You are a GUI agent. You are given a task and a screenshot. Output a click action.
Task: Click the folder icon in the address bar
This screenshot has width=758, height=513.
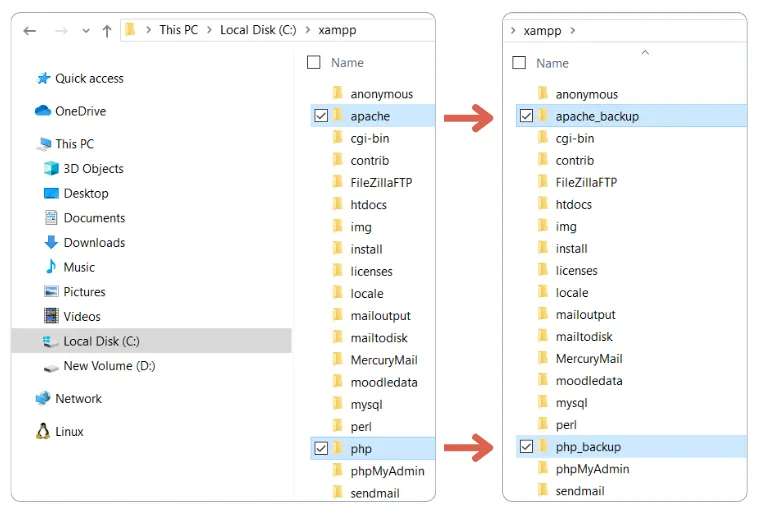pyautogui.click(x=130, y=29)
